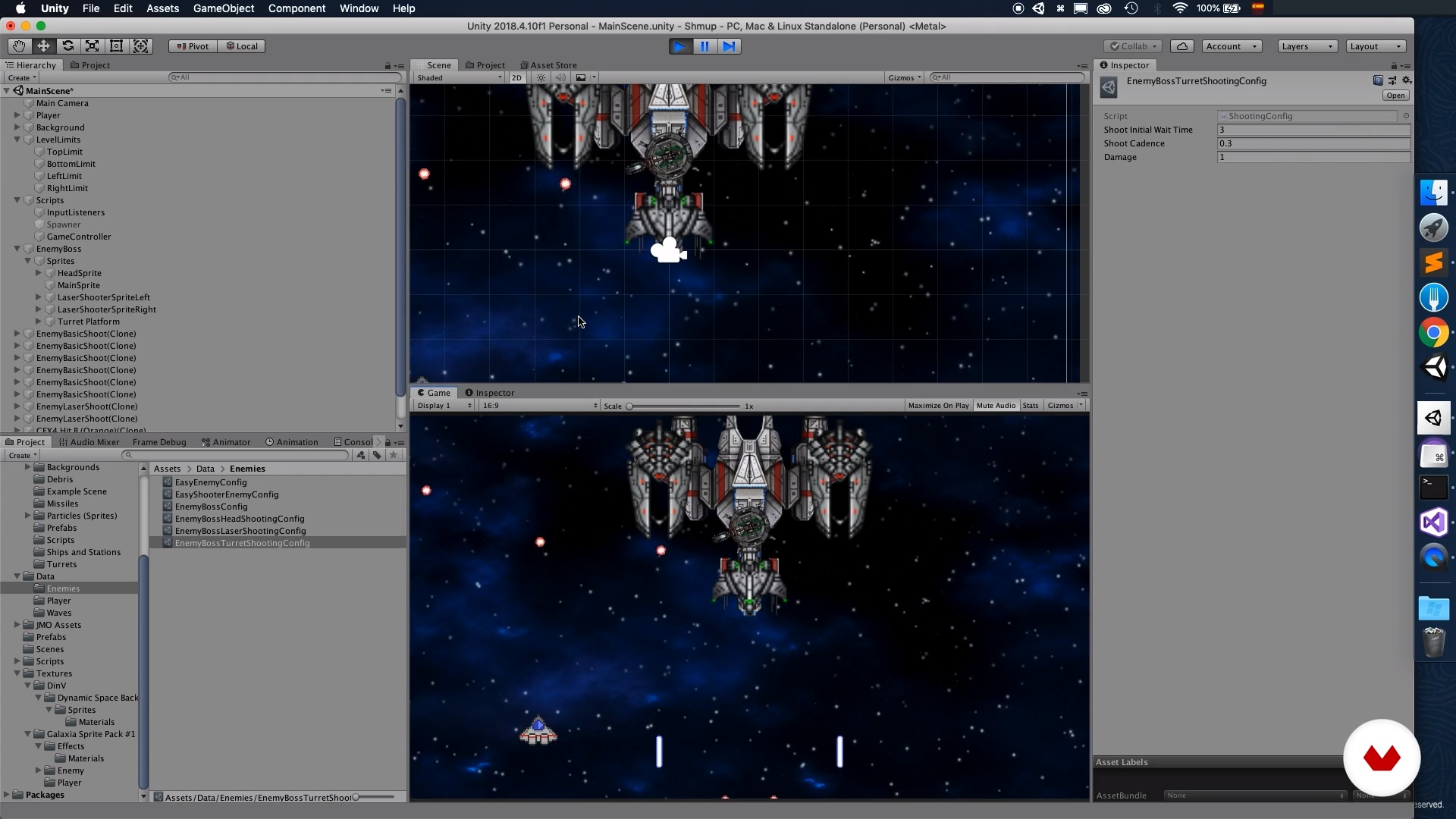Toggle 2D scene view mode
Viewport: 1456px width, 819px height.
516,77
